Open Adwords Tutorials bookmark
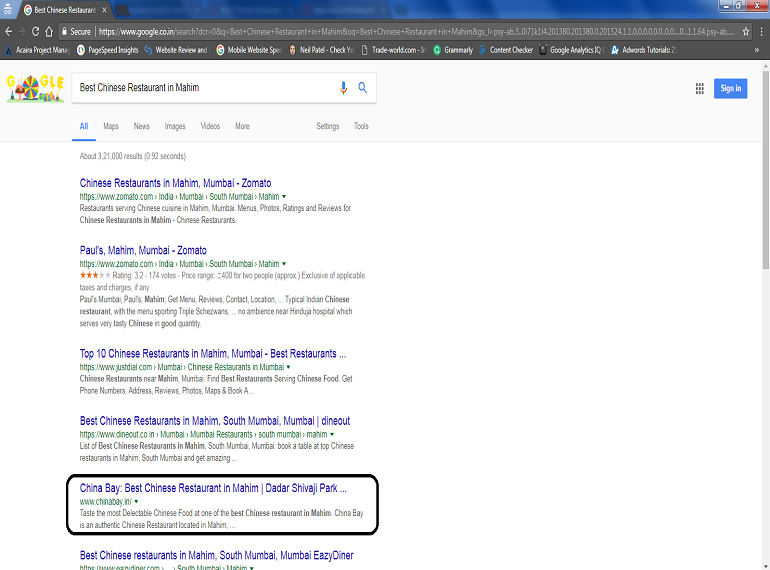 click(x=644, y=50)
